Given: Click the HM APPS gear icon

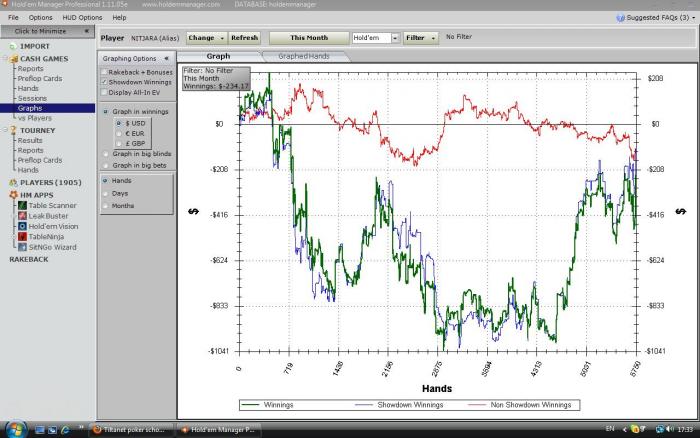Looking at the screenshot, I should [x=13, y=195].
